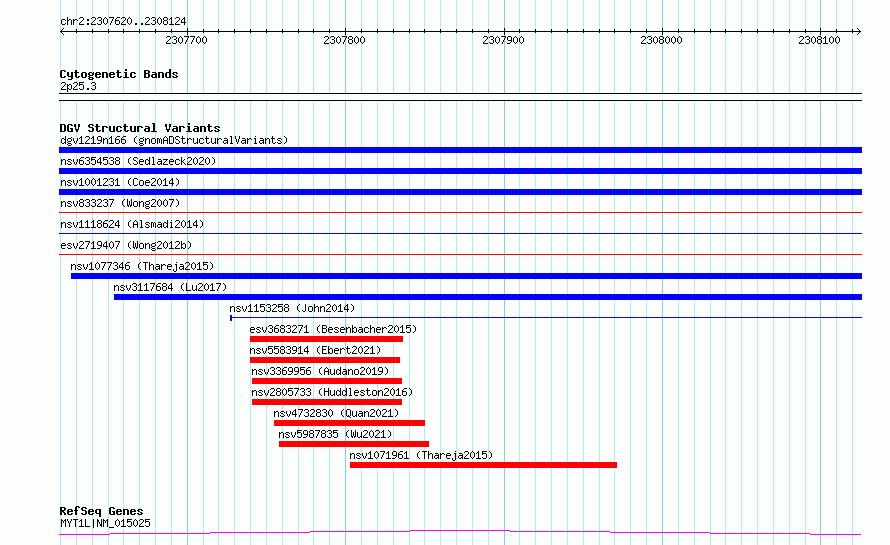Click the Cytogenetic Bands track title
Screen dimensions: 890x545
119,74
